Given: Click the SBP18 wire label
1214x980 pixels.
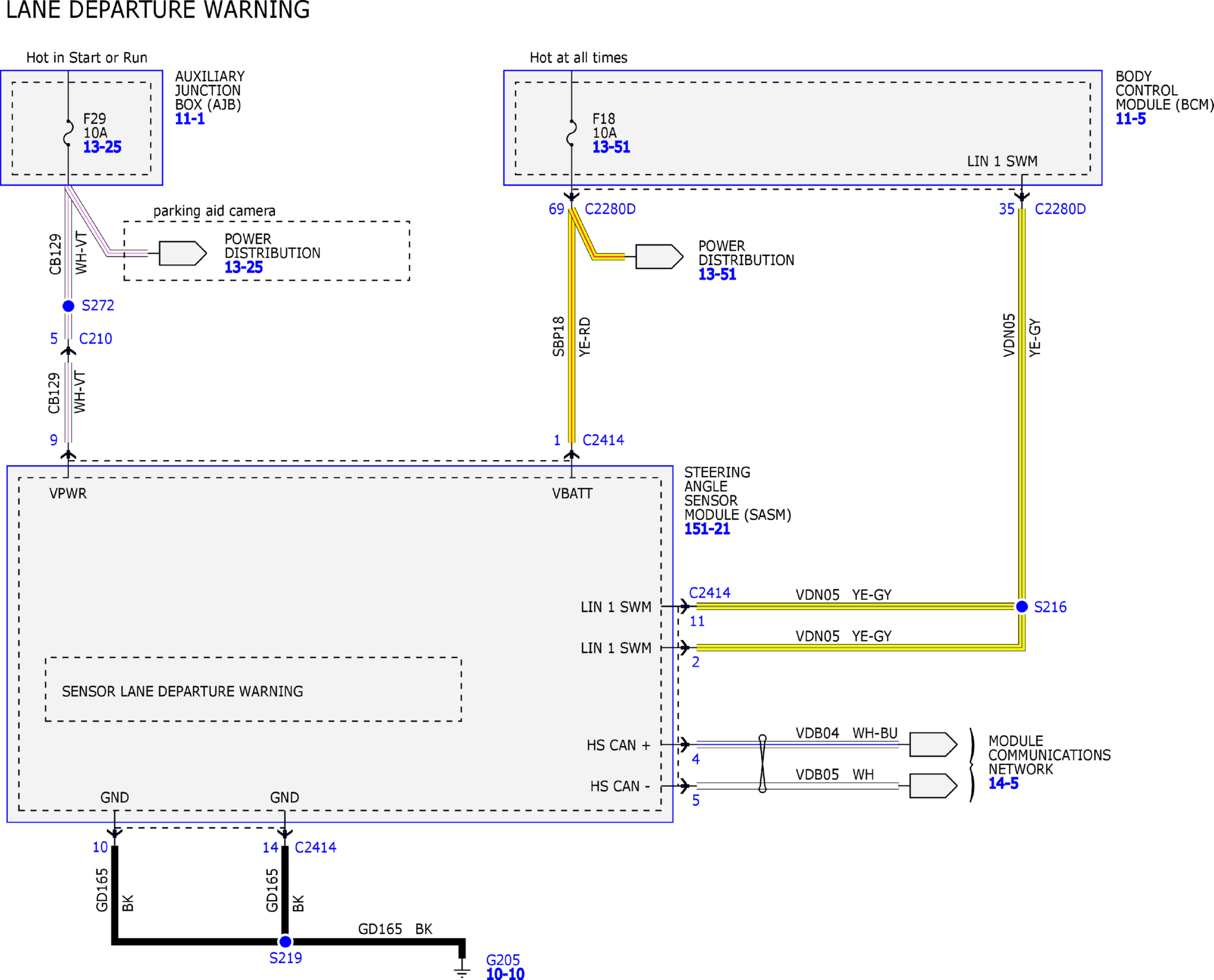Looking at the screenshot, I should [x=559, y=337].
